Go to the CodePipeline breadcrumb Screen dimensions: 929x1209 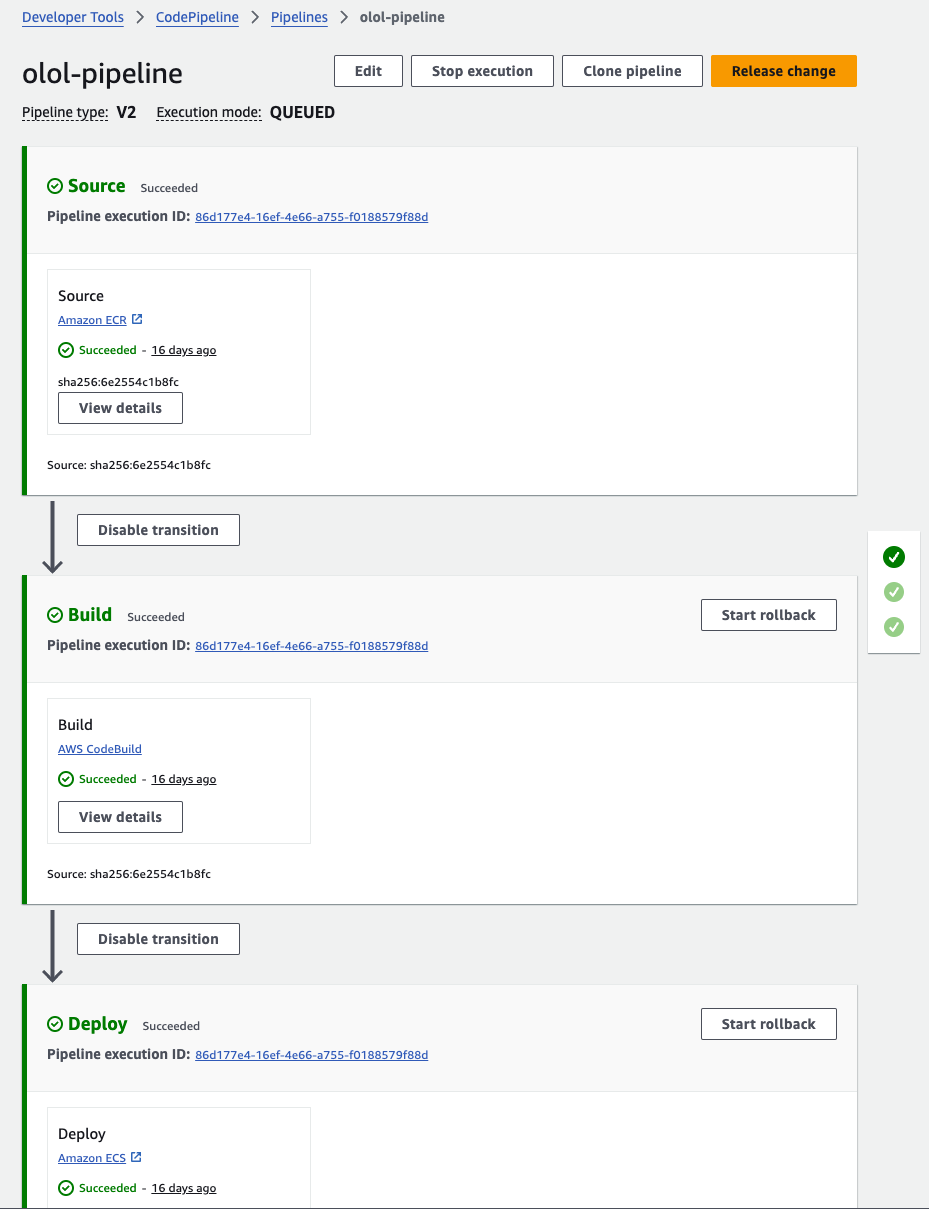click(x=197, y=17)
